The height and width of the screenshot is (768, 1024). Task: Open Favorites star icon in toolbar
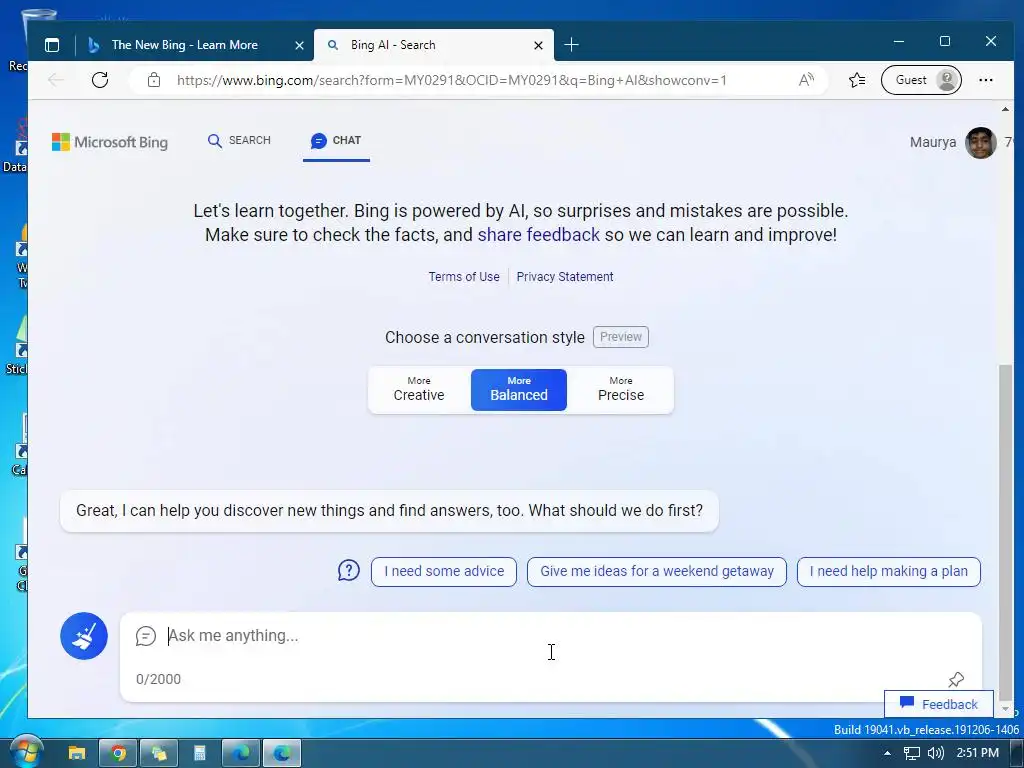[857, 80]
